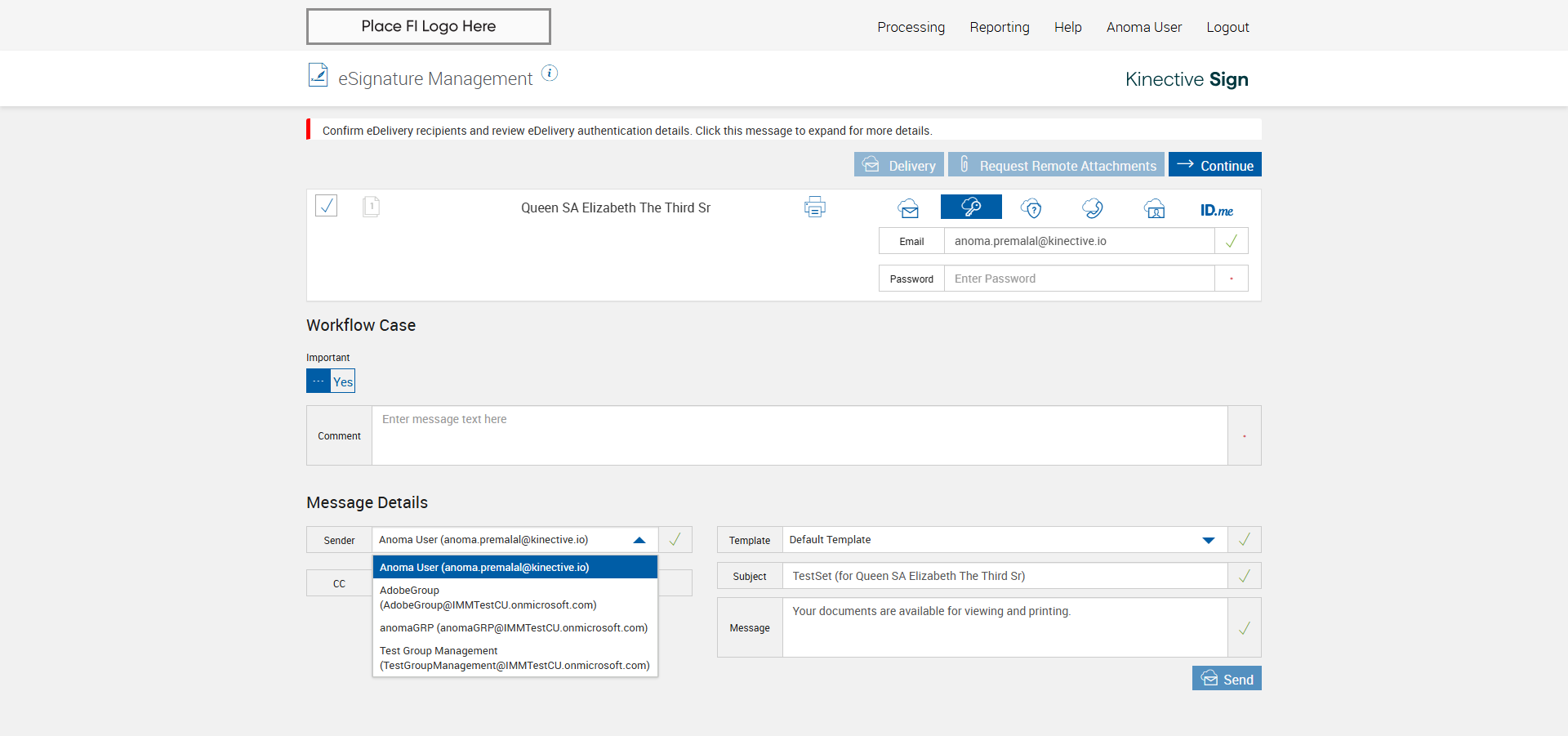Choose cloud phone authentication icon
This screenshot has width=1568, height=736.
pos(1093,208)
